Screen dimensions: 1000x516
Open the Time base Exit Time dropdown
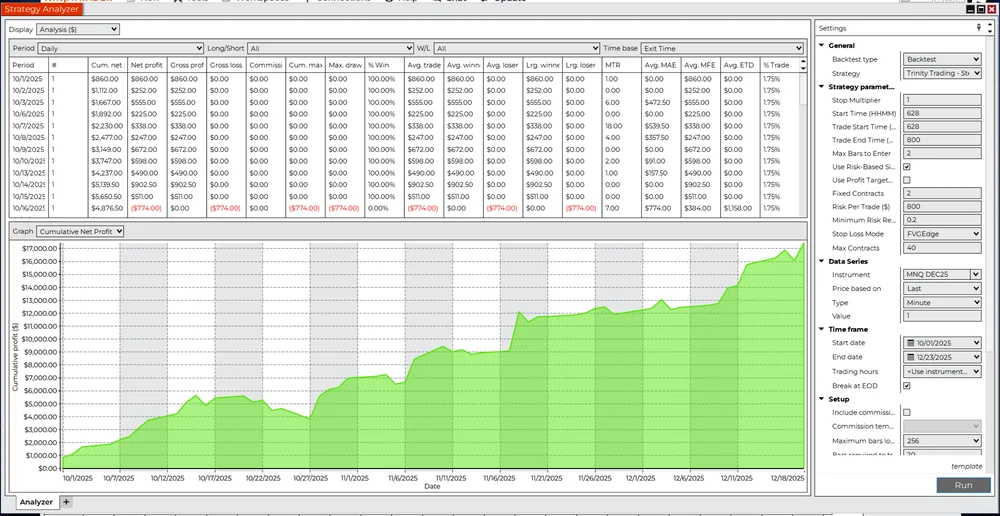point(722,48)
